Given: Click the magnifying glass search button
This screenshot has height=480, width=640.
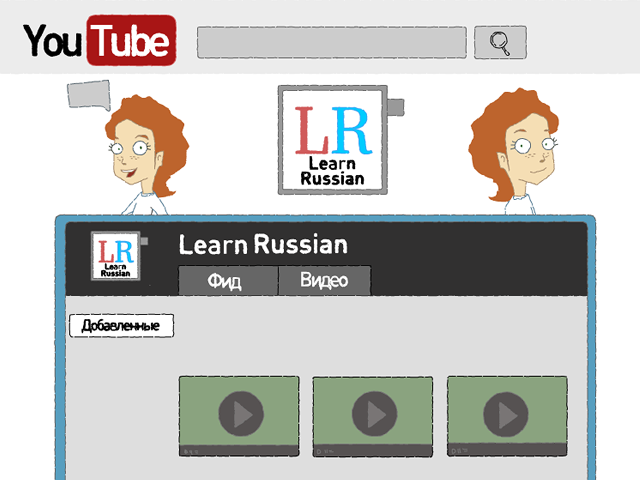Looking at the screenshot, I should 500,42.
